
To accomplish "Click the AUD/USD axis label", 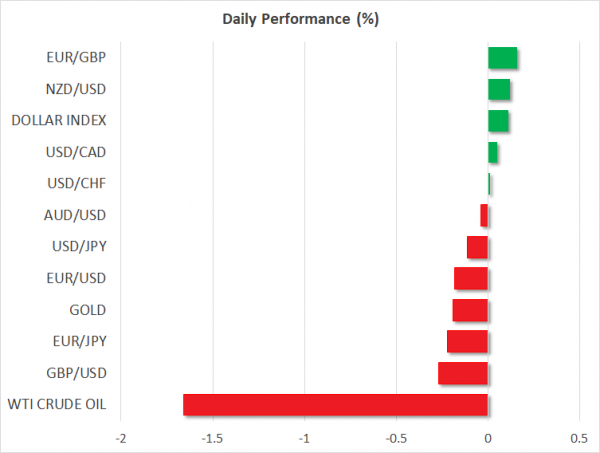I will (77, 215).
